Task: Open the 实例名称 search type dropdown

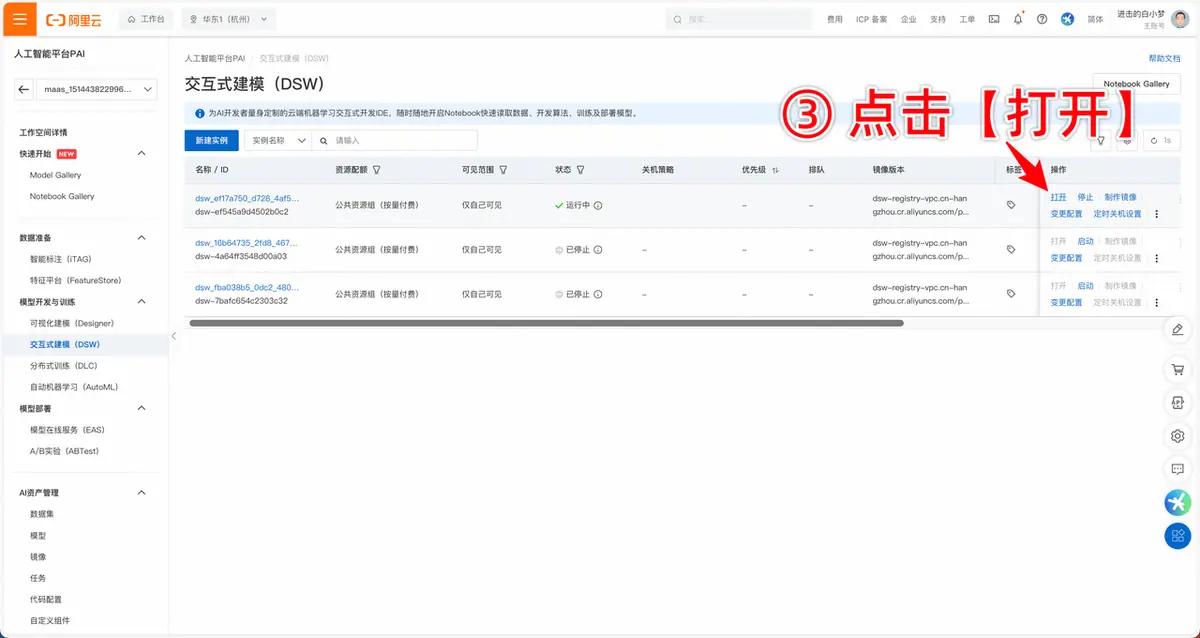Action: (x=277, y=141)
